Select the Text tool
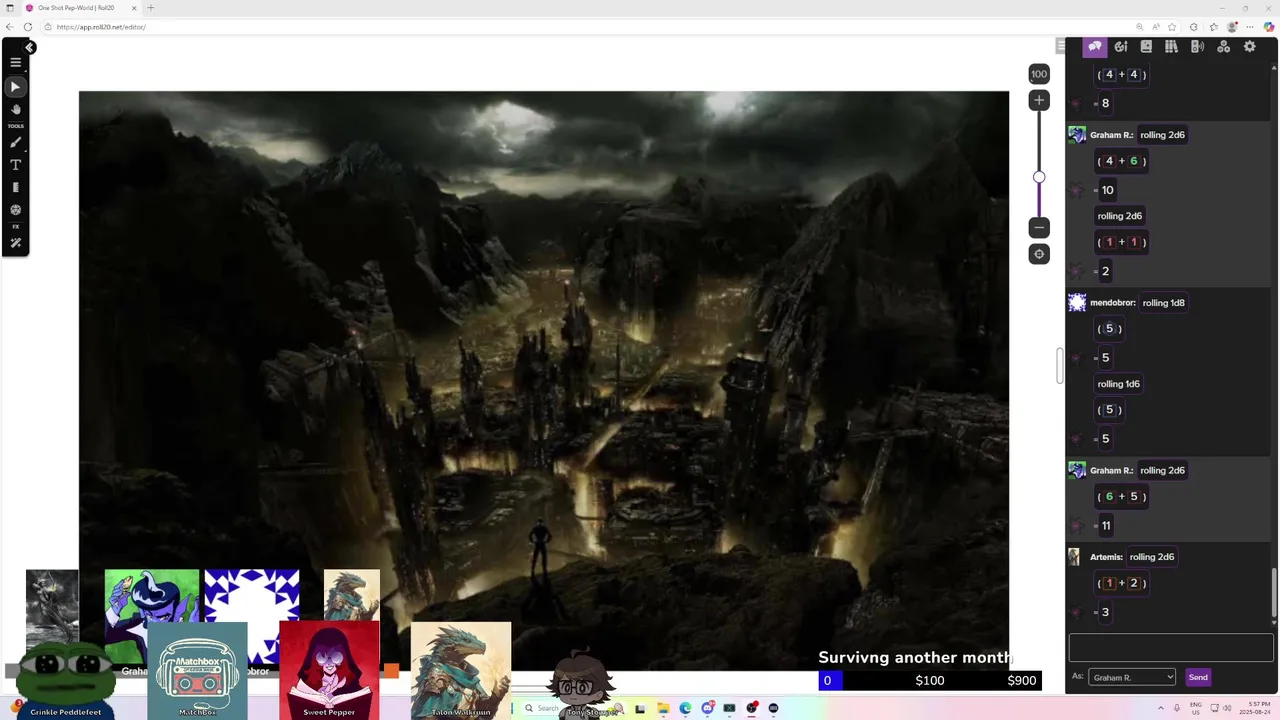Screen dimensions: 1280x720 point(15,165)
